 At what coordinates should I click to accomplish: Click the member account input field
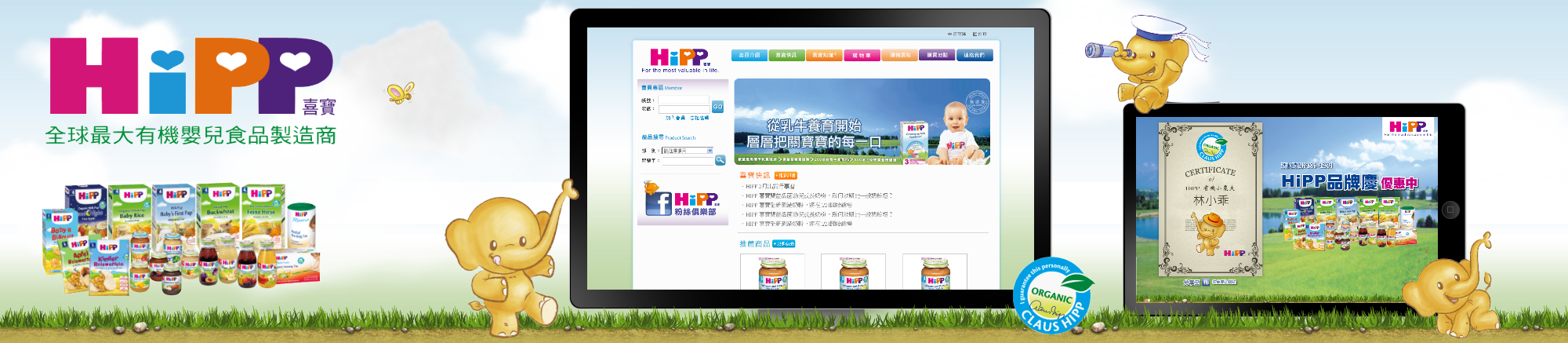683,100
